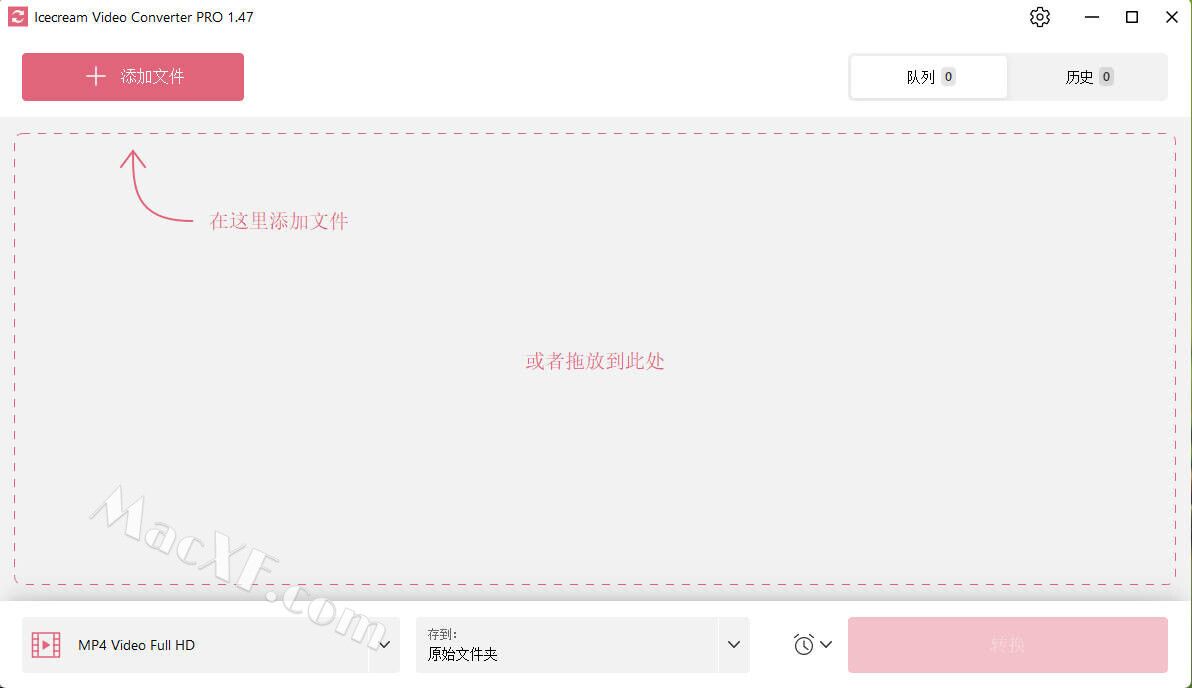The width and height of the screenshot is (1192, 688).
Task: Select the 原始文件夹 save location field
Action: tap(566, 645)
